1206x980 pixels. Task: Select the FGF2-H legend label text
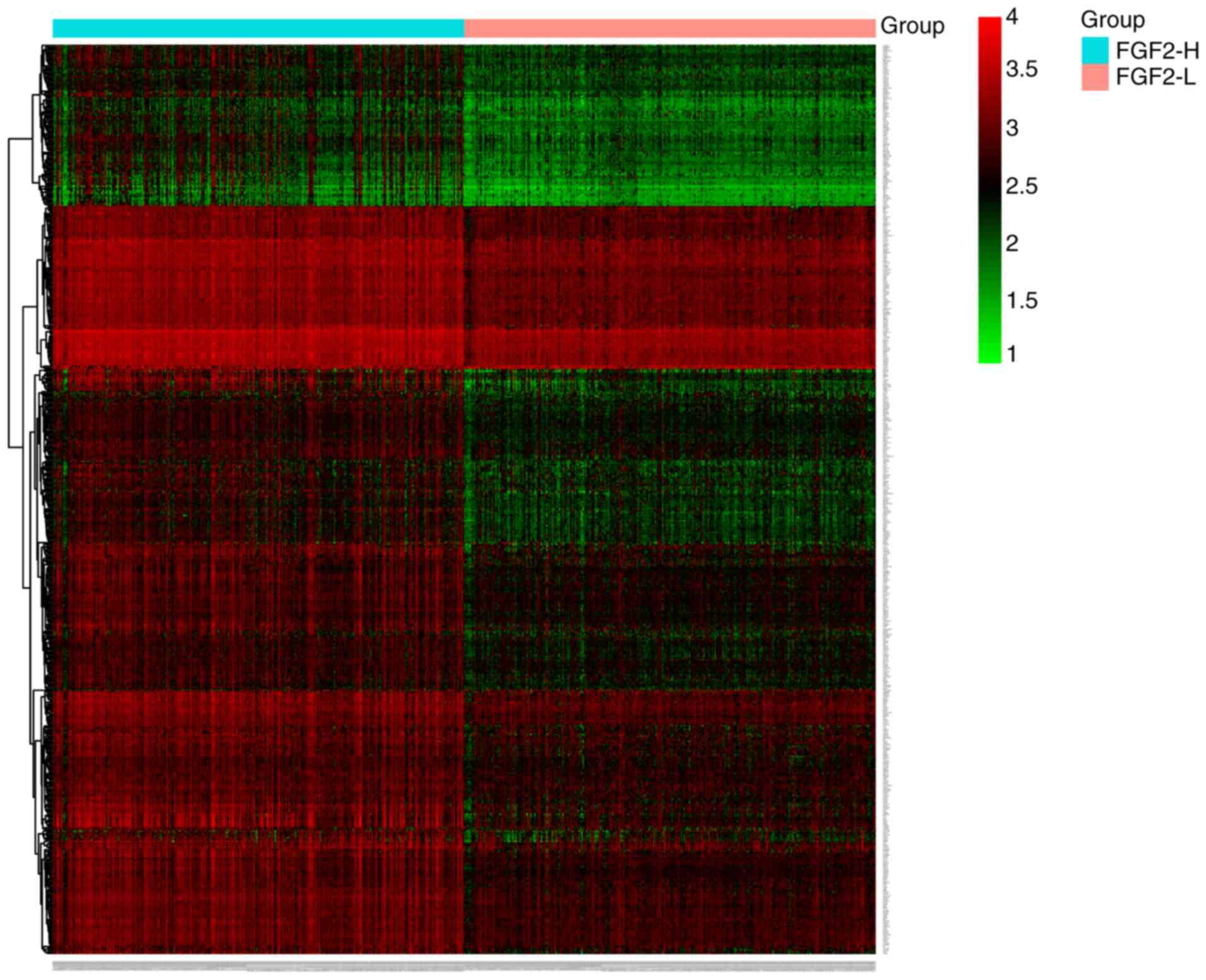click(1157, 50)
